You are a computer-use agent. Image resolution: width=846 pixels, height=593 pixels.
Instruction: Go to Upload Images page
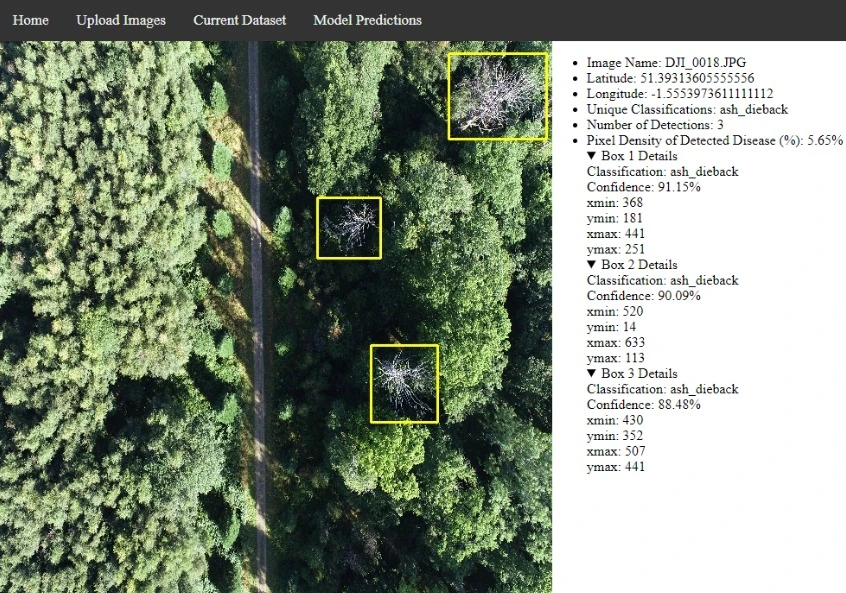[121, 20]
